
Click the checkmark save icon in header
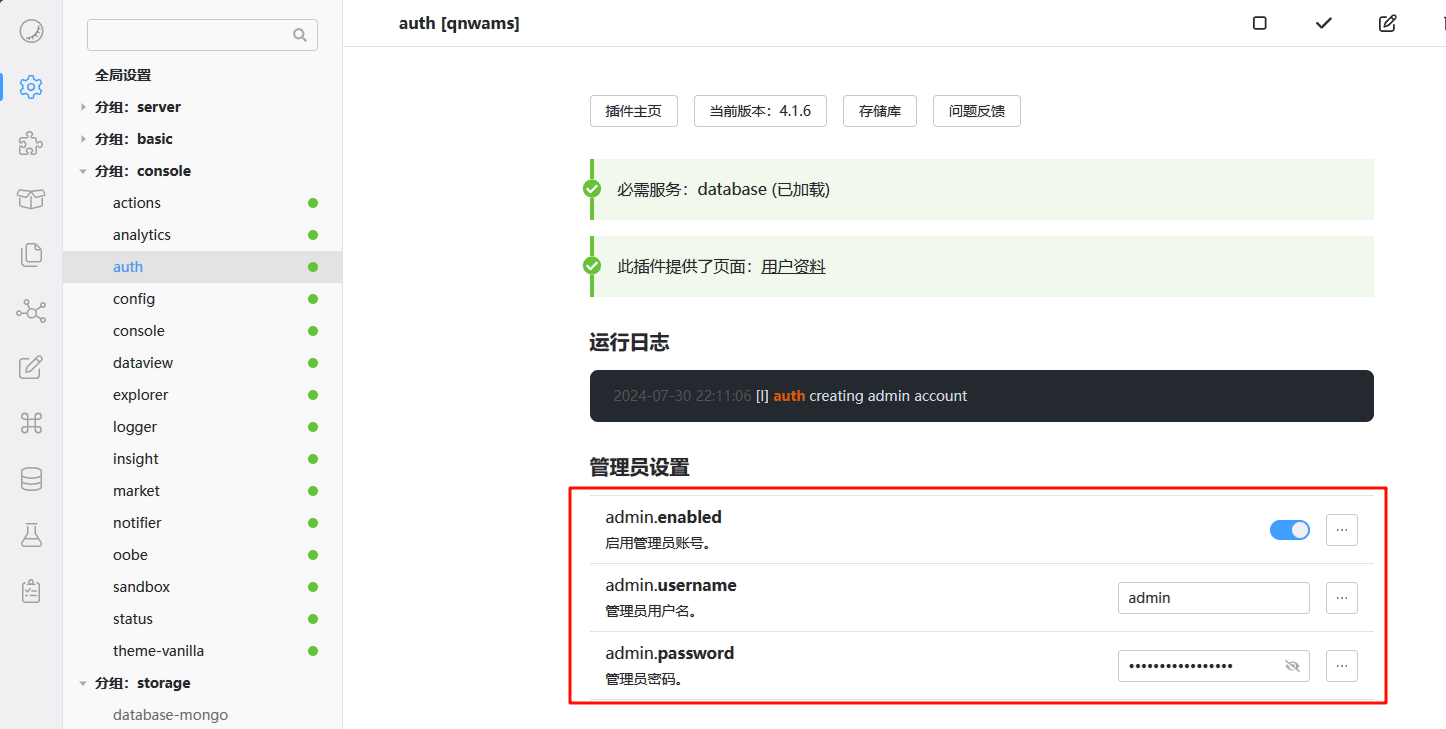(x=1324, y=23)
